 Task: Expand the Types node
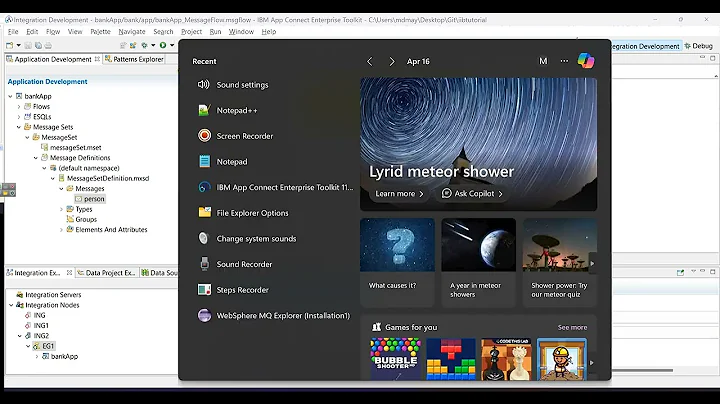[x=62, y=209]
